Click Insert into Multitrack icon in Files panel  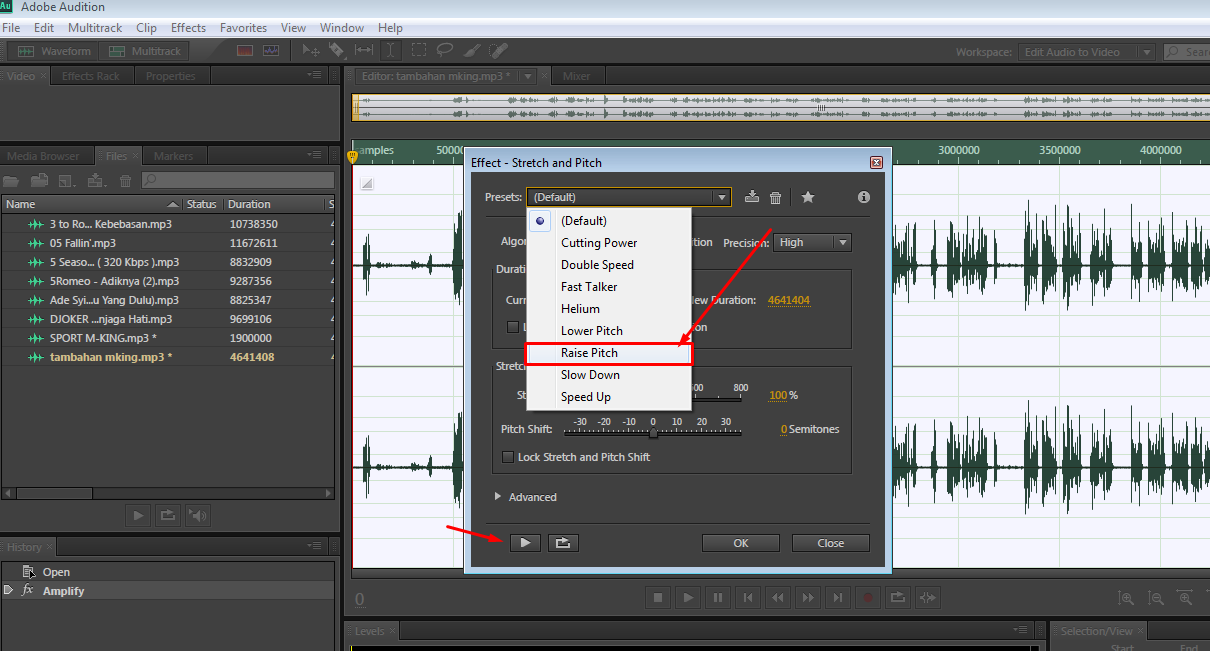96,181
